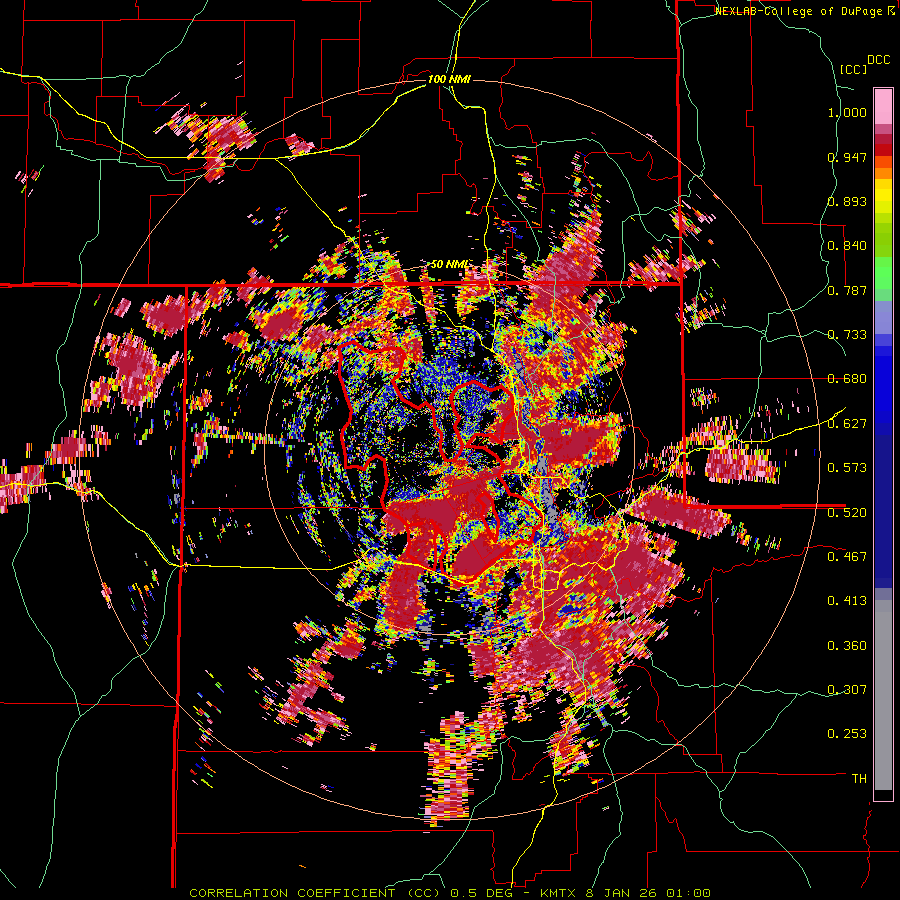Image resolution: width=900 pixels, height=900 pixels.
Task: Click the 0.307 value on color scale
Action: [847, 690]
